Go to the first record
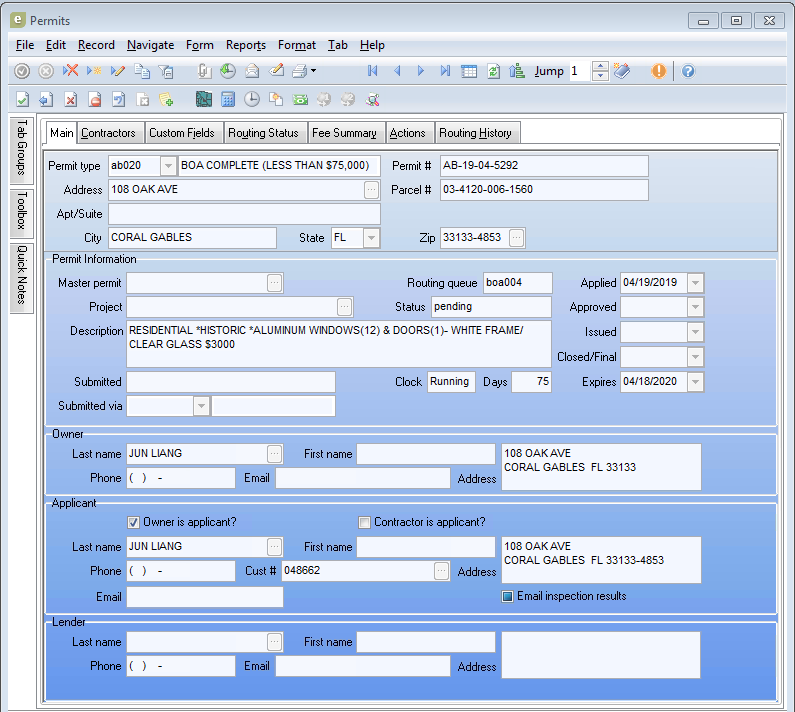Screen dimensions: 795x712 372,71
